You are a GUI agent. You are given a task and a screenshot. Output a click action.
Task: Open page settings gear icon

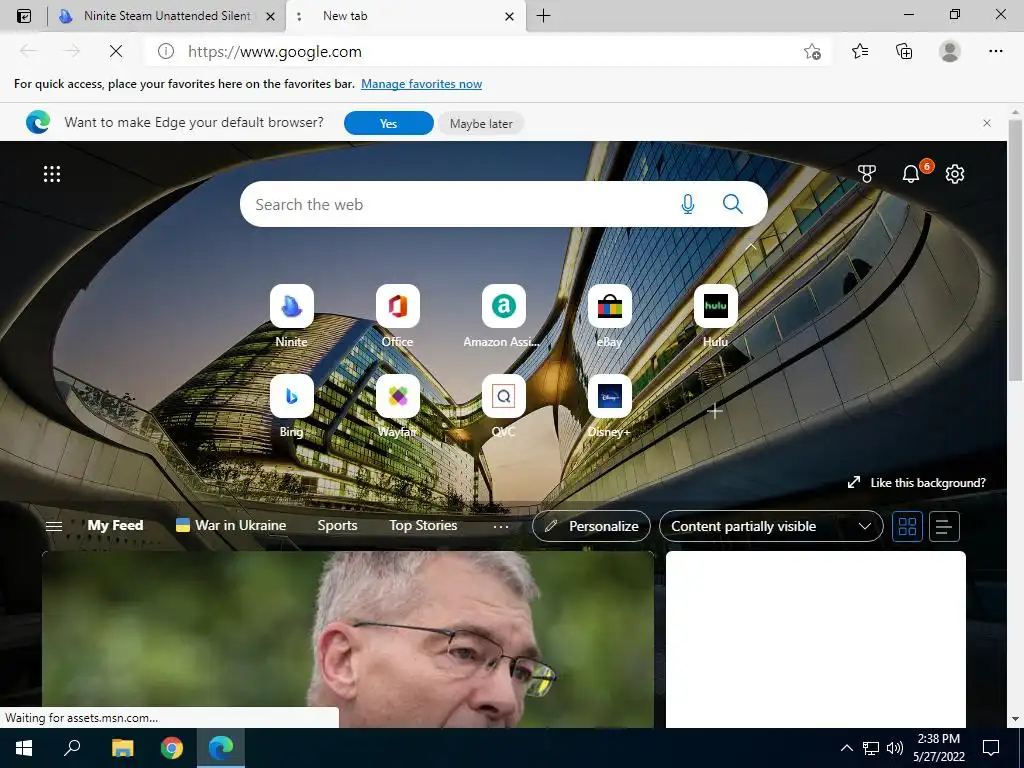point(955,174)
